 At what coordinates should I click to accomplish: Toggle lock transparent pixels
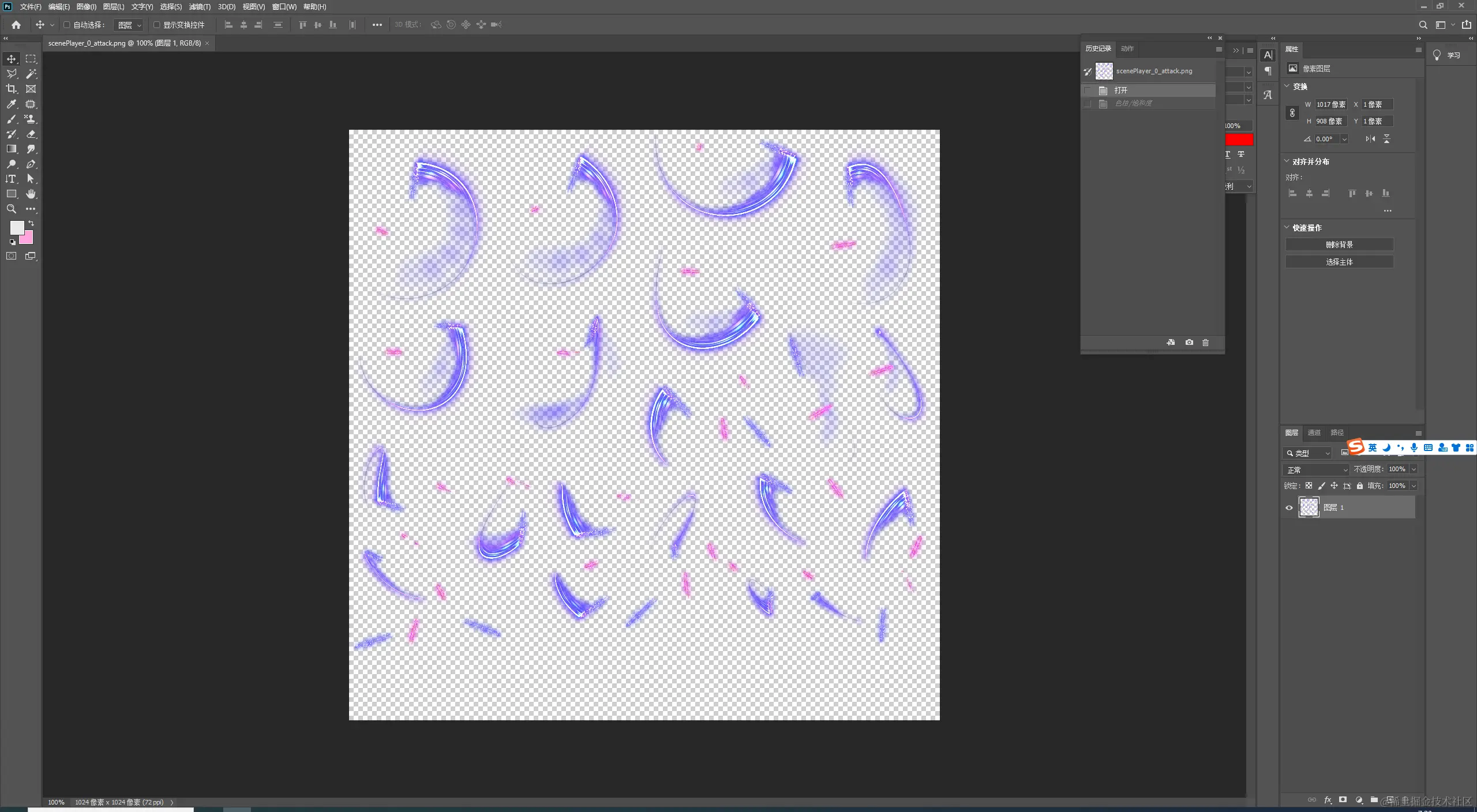pos(1309,486)
